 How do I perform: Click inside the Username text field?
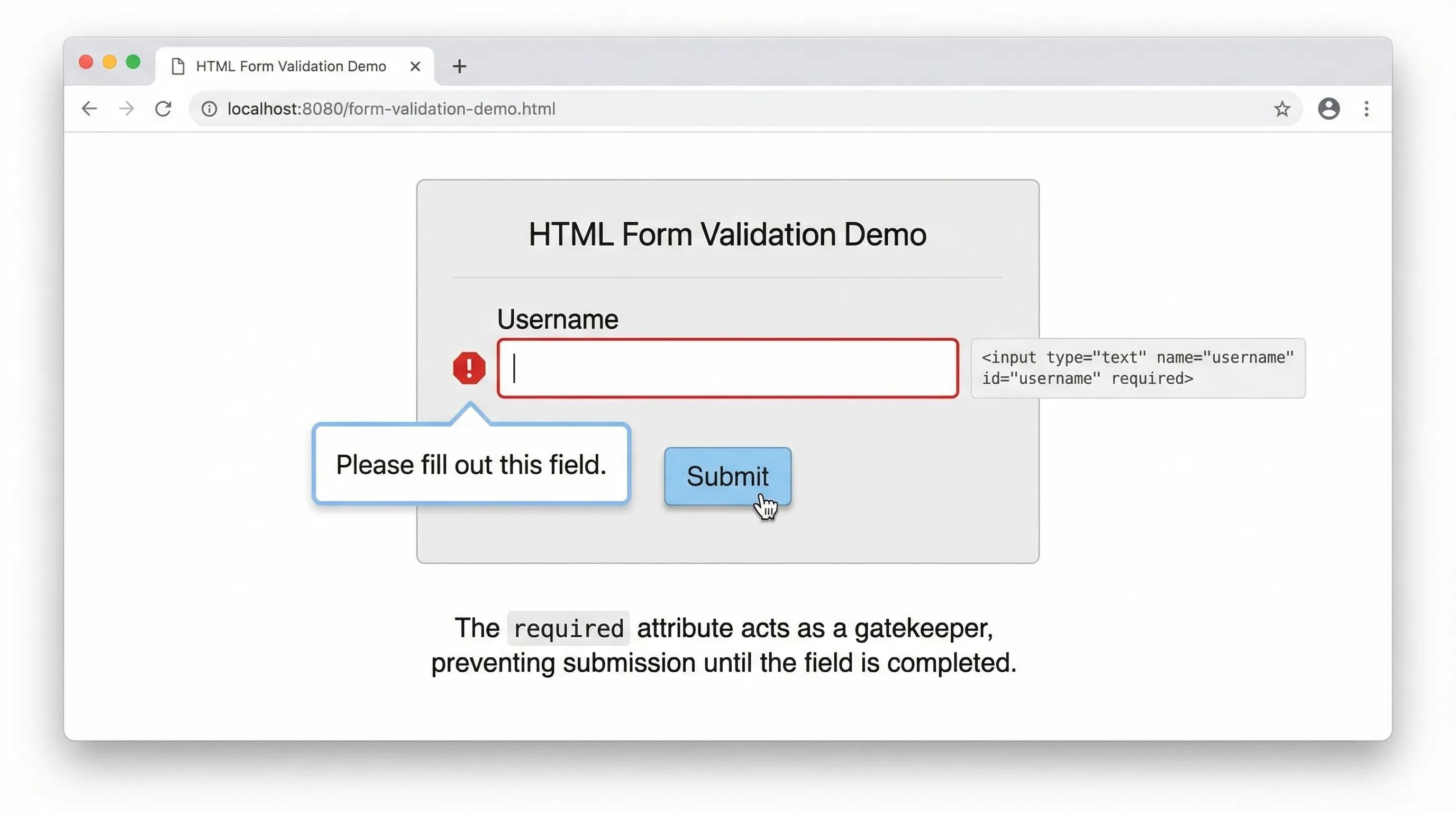[x=727, y=368]
